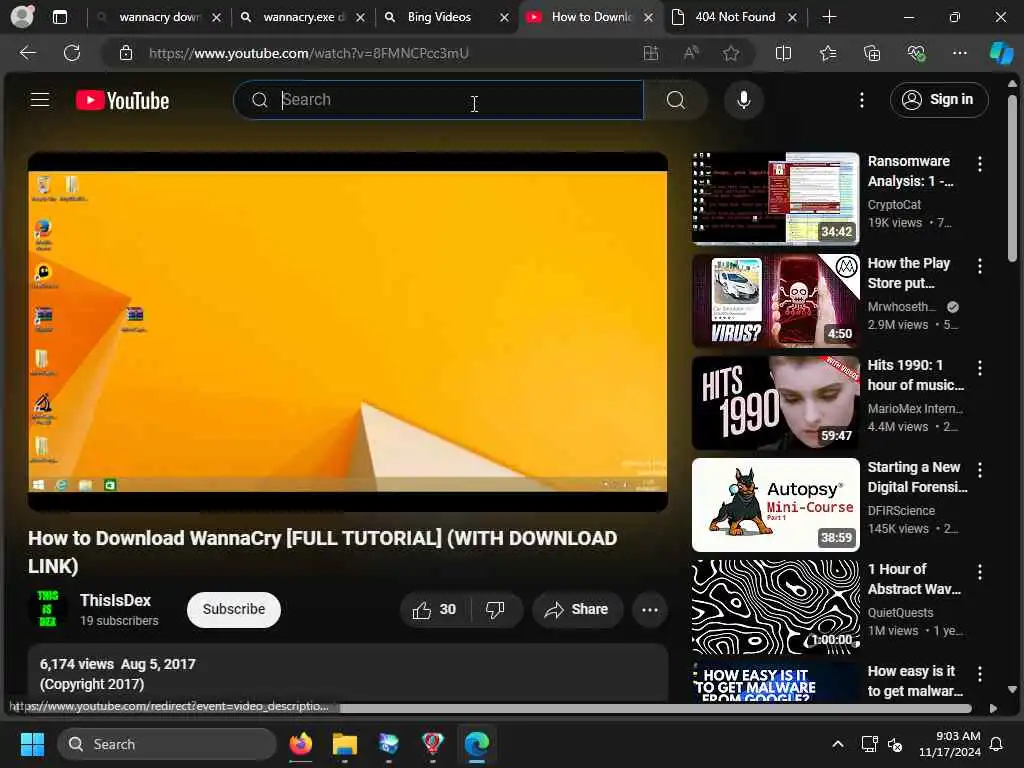
Task: Open ThisIsDex channel name link
Action: [x=115, y=600]
